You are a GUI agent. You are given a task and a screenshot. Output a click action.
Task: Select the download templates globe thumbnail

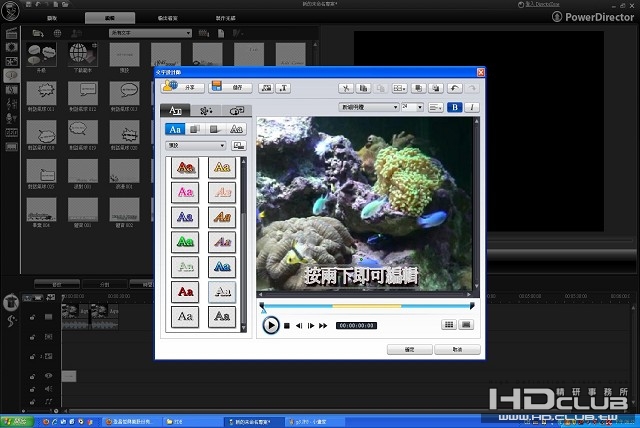click(x=82, y=54)
